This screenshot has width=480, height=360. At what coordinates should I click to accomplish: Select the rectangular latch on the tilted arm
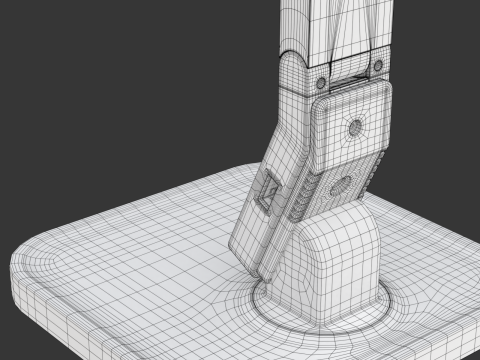(x=268, y=191)
